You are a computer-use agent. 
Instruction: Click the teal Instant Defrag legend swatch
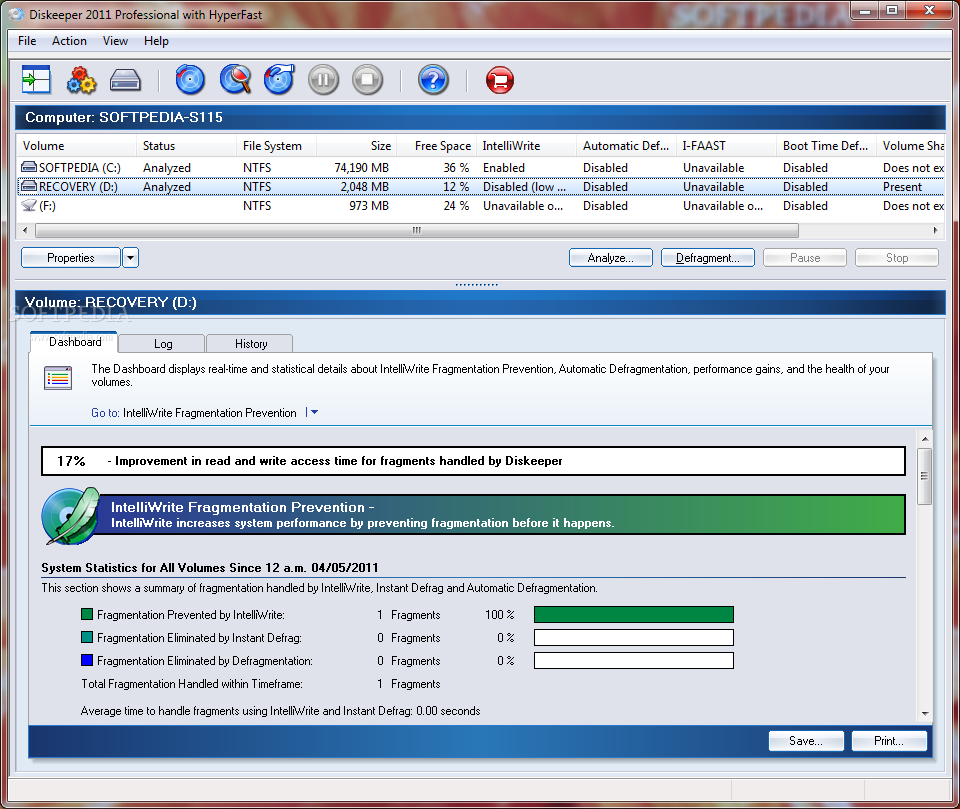coord(87,637)
